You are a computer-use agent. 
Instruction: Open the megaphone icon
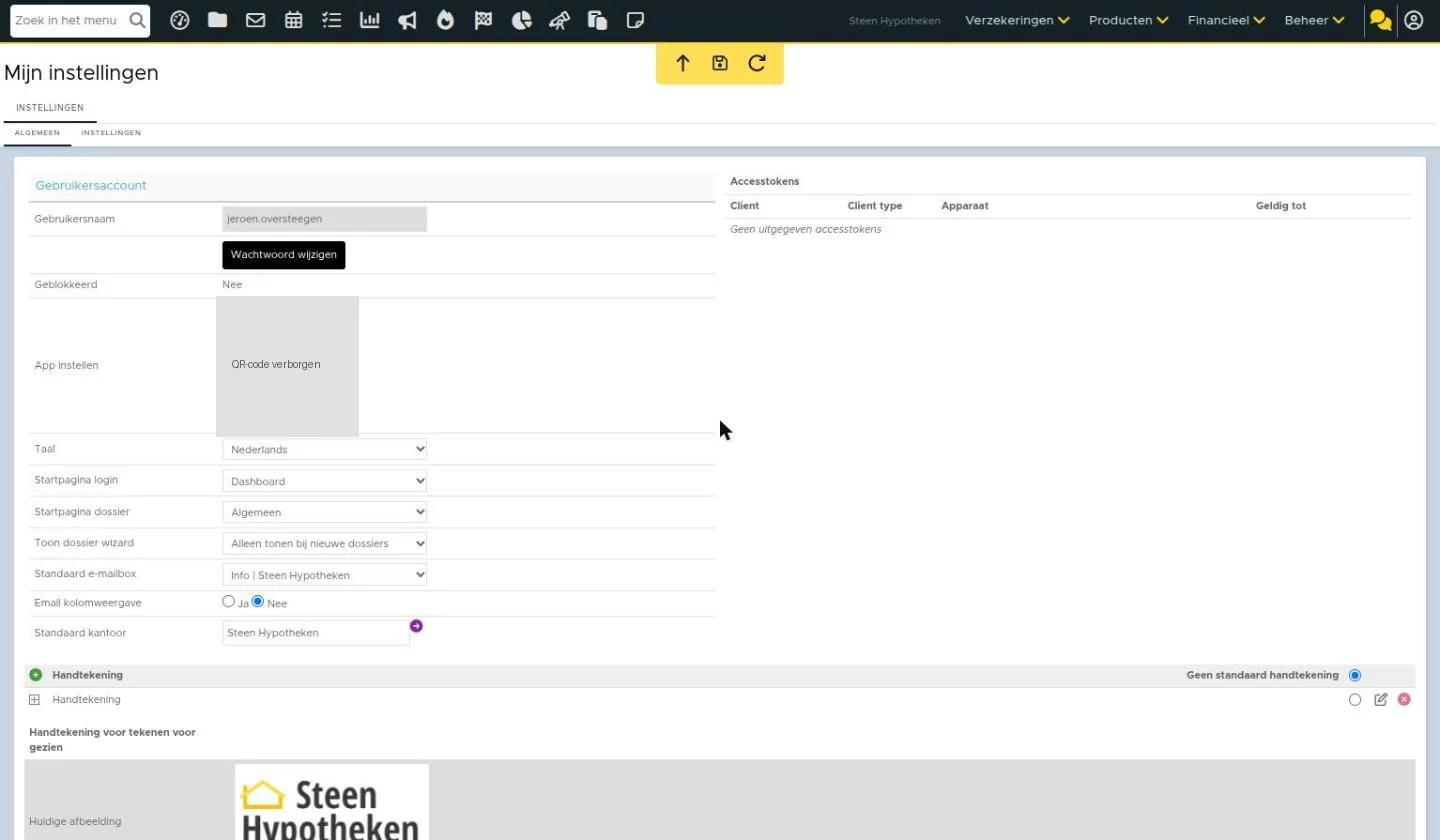click(408, 20)
